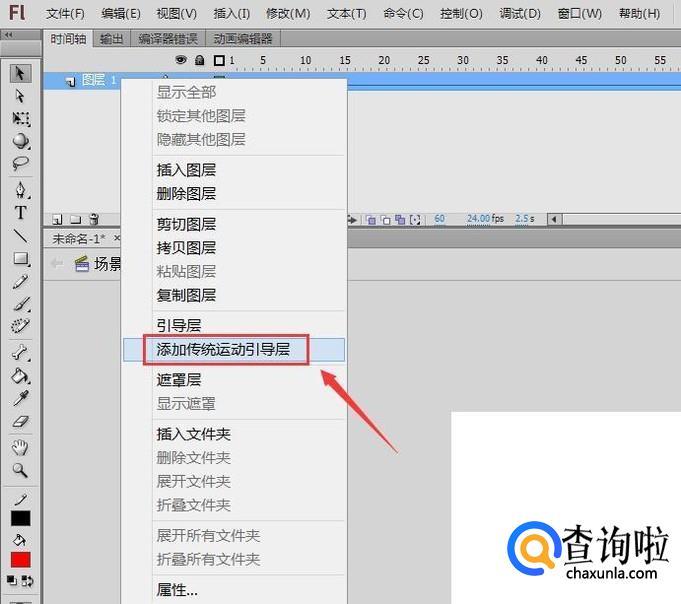Open the 插入(I) menu
The height and width of the screenshot is (604, 681).
pos(231,14)
